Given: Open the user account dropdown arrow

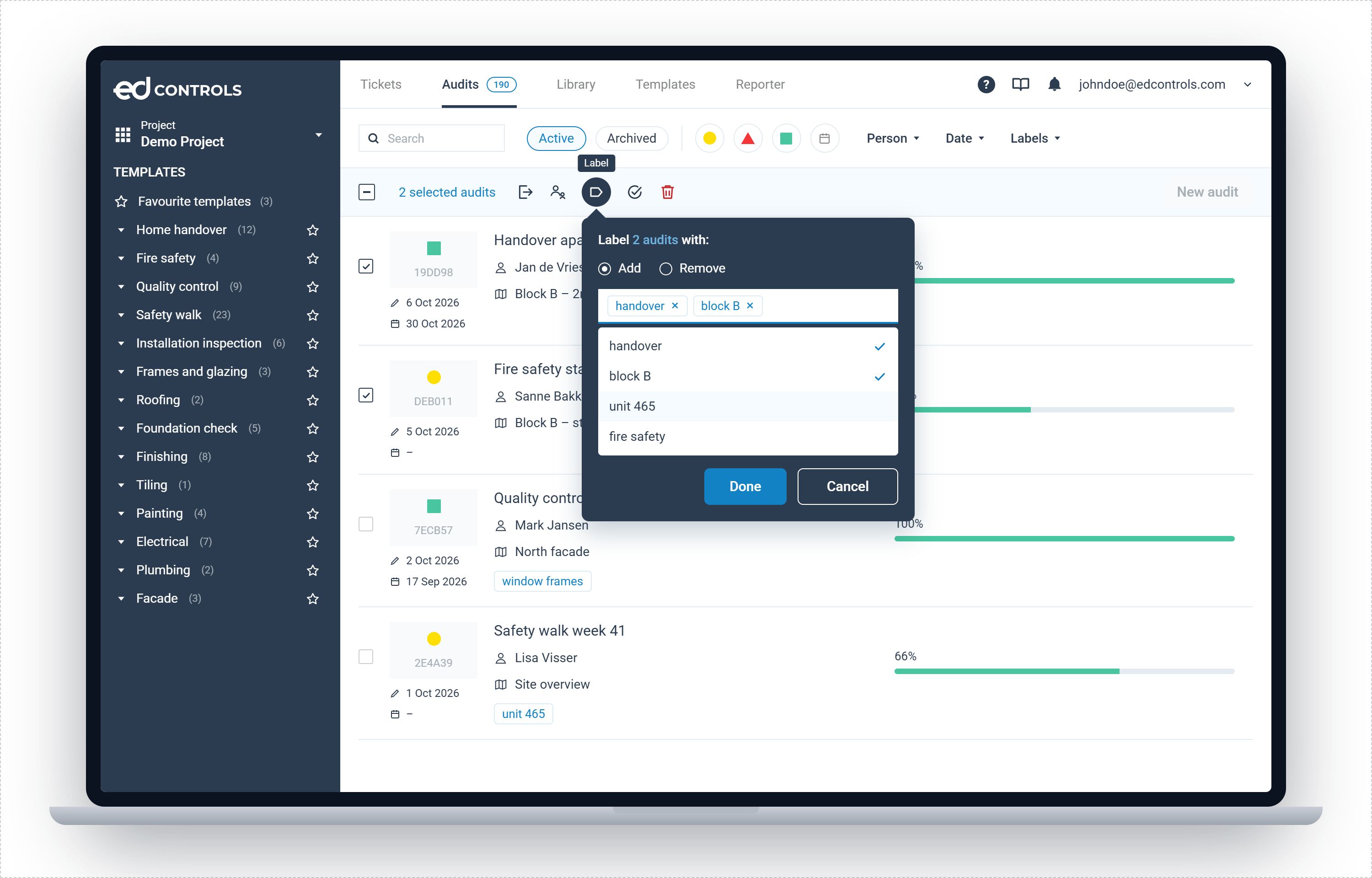Looking at the screenshot, I should coord(1248,85).
